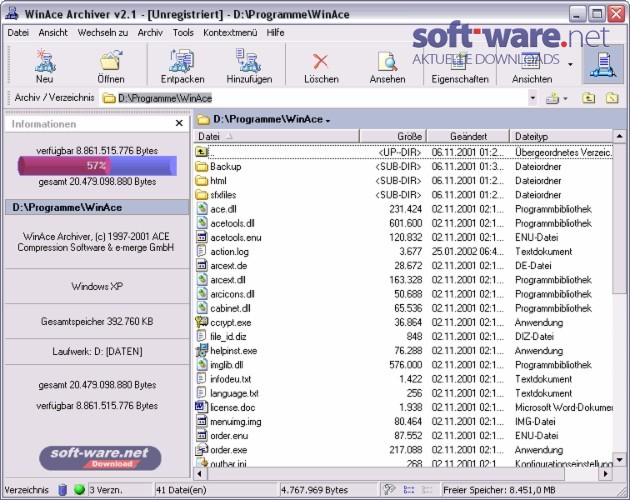Select the menuimg.img file name

click(x=235, y=422)
